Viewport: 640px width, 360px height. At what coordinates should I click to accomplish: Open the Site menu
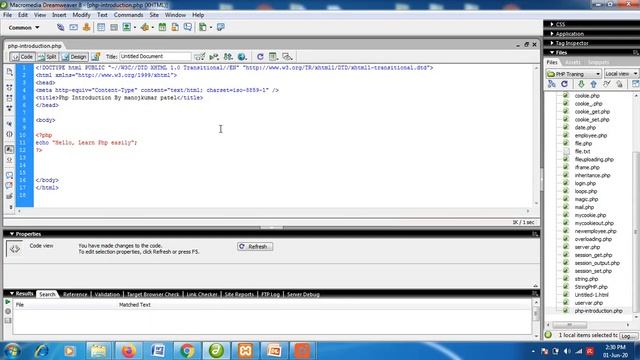click(154, 15)
